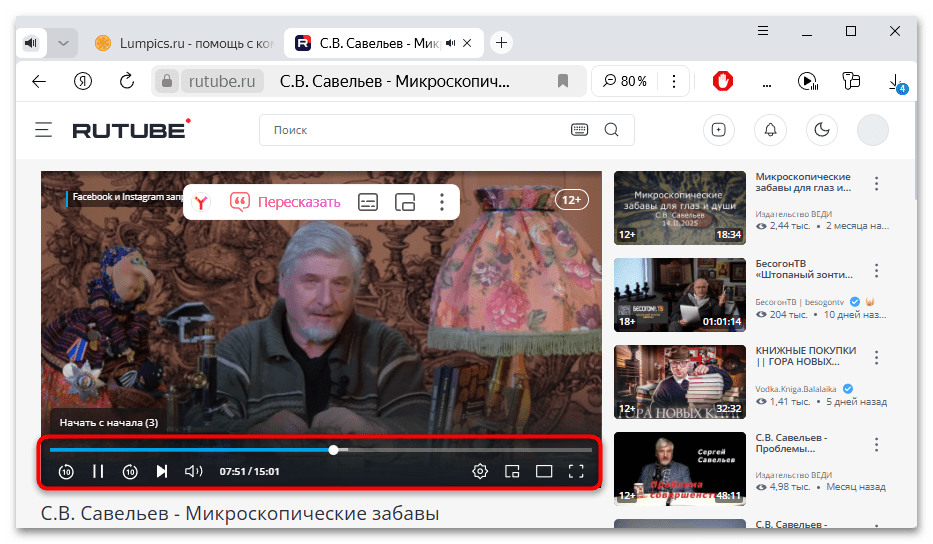Click the 12+ age rating badge on video
933x544 pixels.
572,200
